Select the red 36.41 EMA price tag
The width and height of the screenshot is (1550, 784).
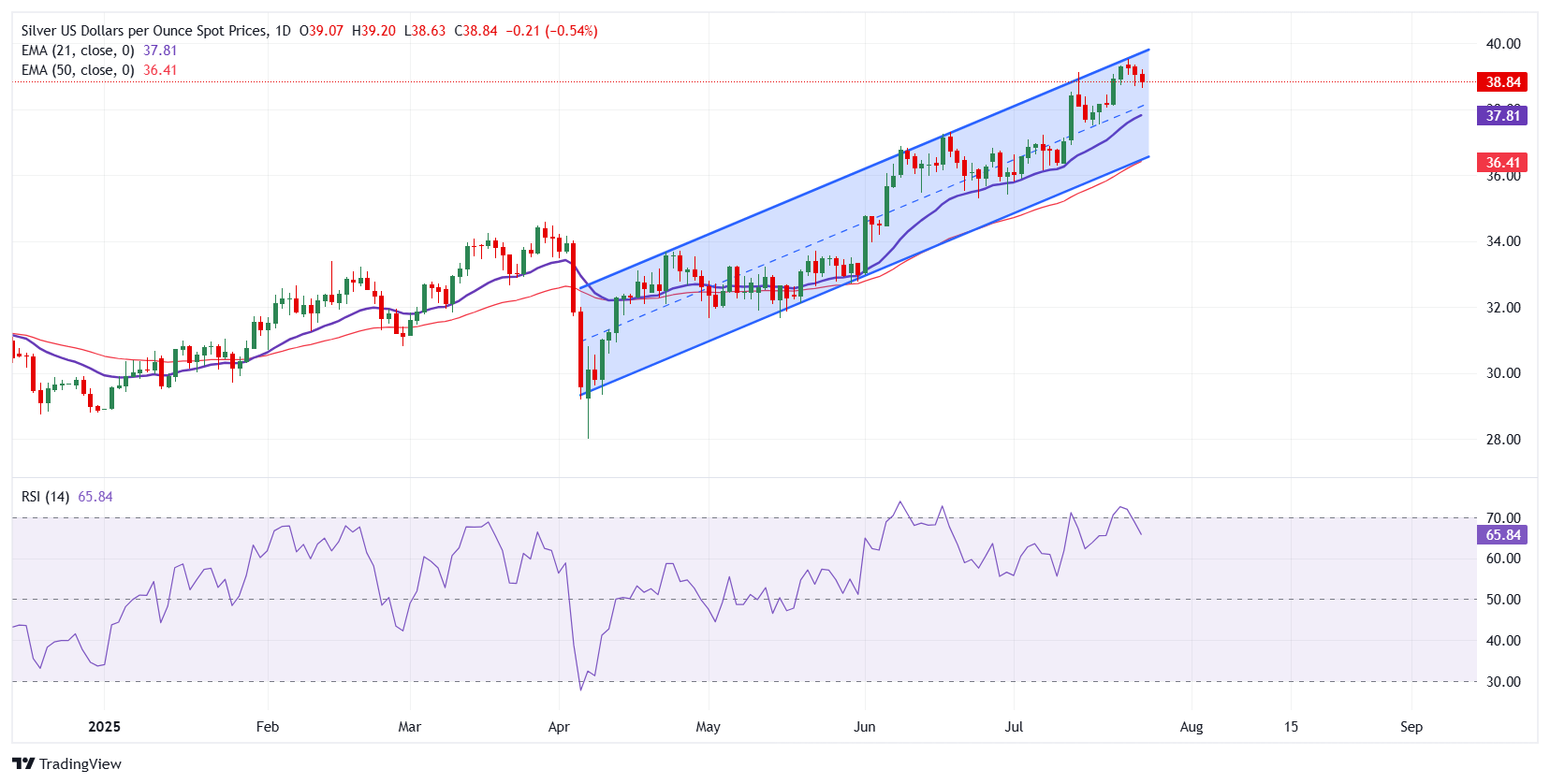pos(1502,163)
